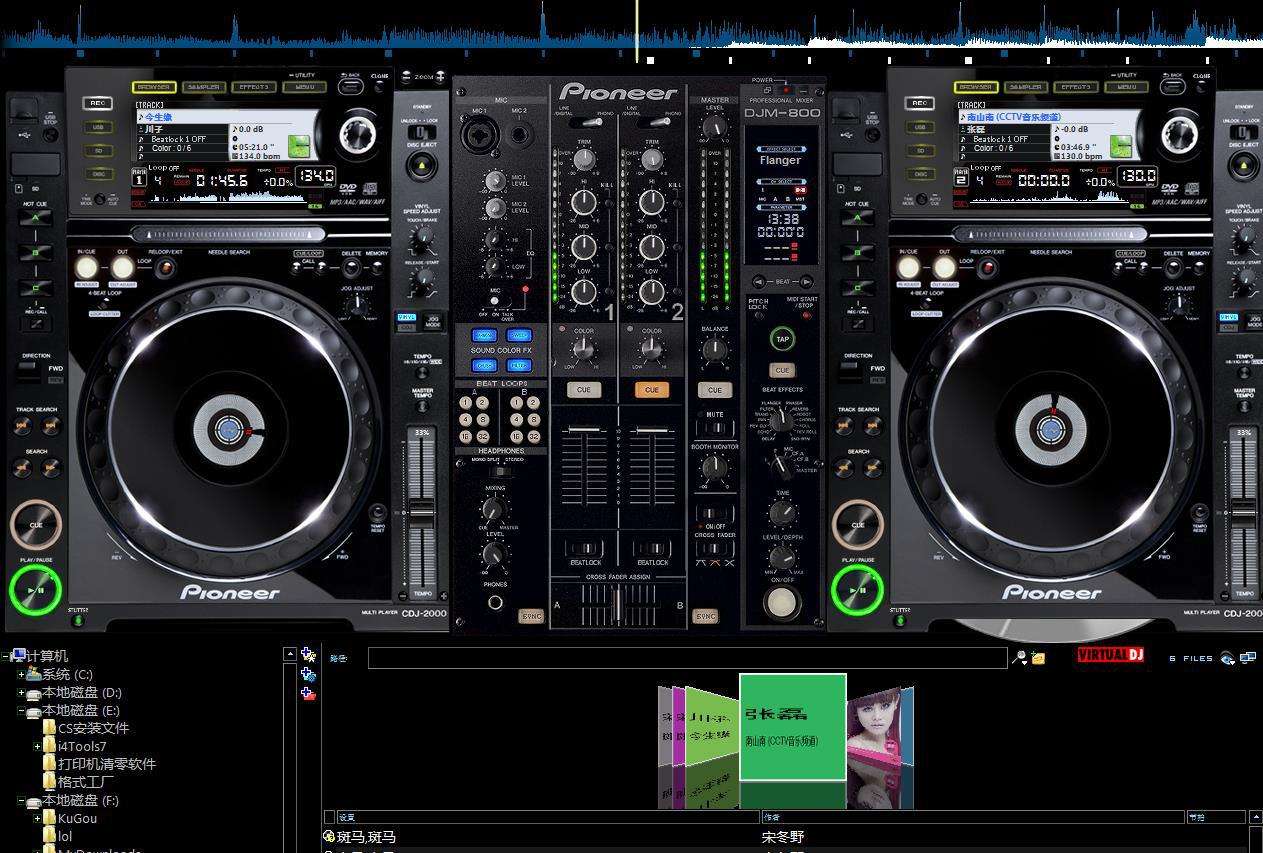Select next beat effect with right BEAT arrow

pyautogui.click(x=808, y=282)
